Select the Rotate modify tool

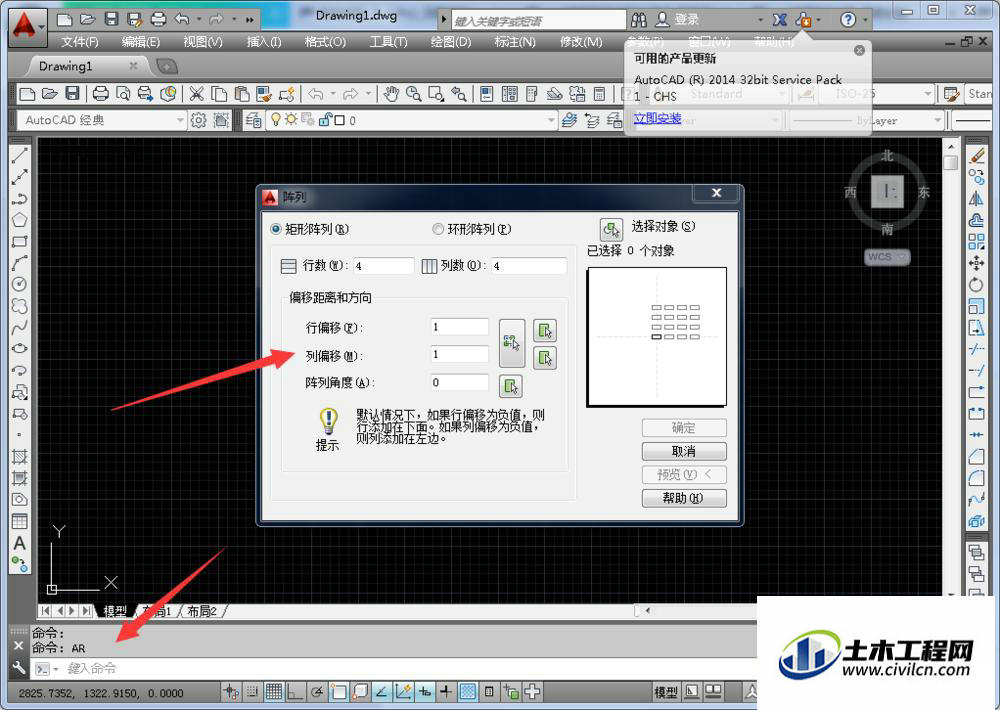click(976, 285)
